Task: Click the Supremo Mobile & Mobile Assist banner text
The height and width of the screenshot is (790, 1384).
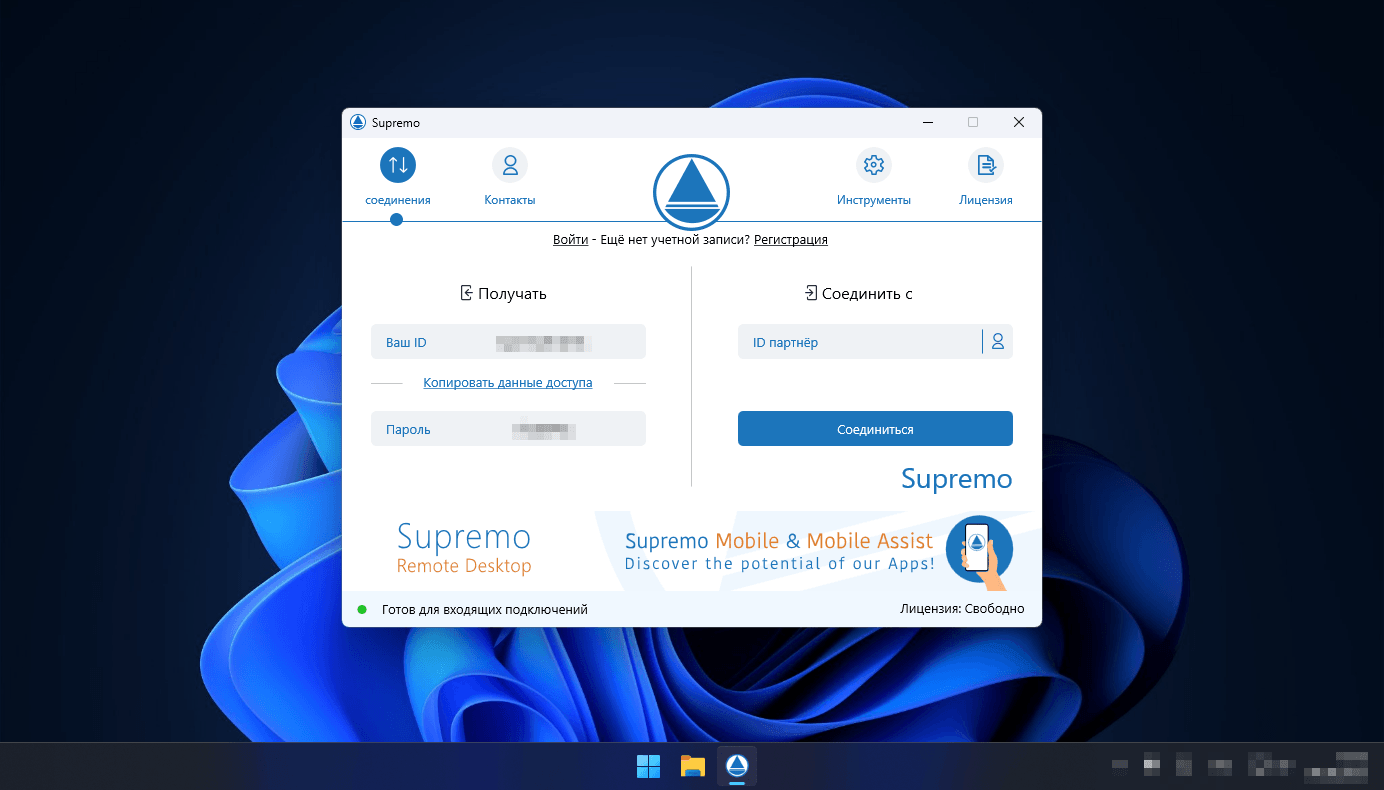Action: (779, 550)
